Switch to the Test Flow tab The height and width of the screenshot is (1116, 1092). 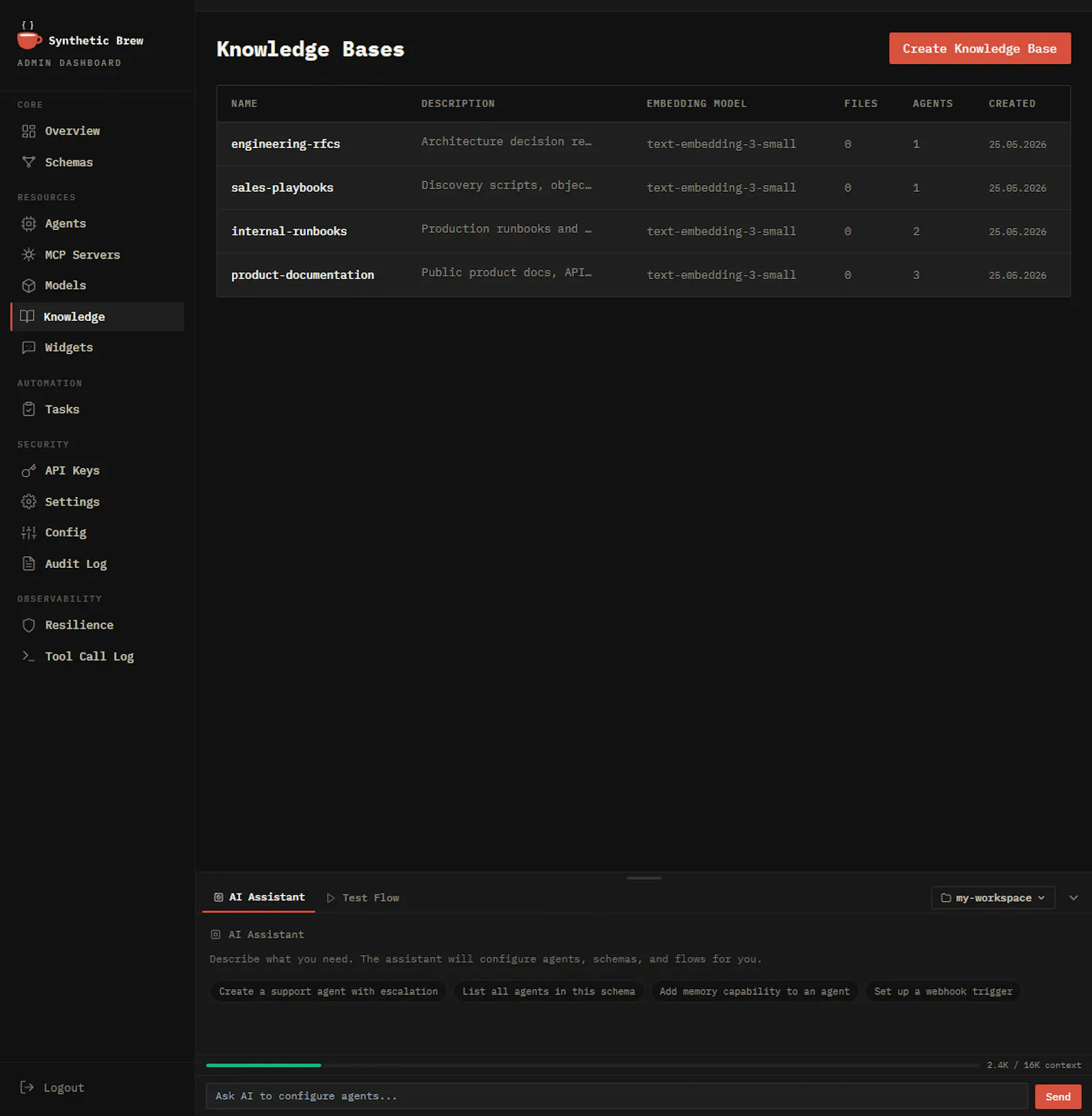(362, 898)
